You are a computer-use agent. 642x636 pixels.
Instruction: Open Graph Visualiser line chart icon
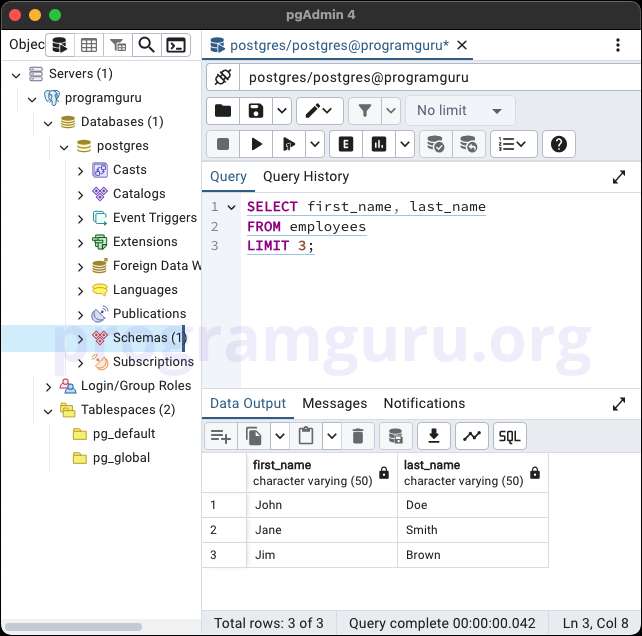472,436
